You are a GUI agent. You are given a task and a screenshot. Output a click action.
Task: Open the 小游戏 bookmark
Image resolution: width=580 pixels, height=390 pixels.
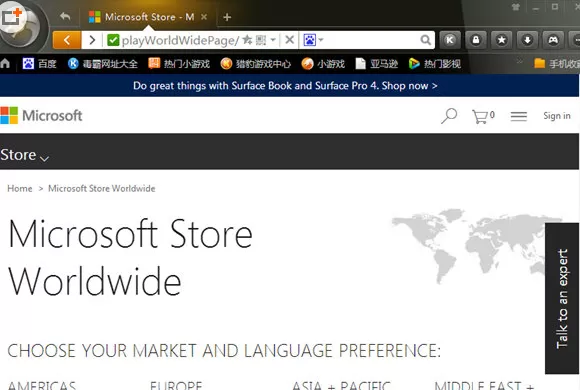pos(323,64)
